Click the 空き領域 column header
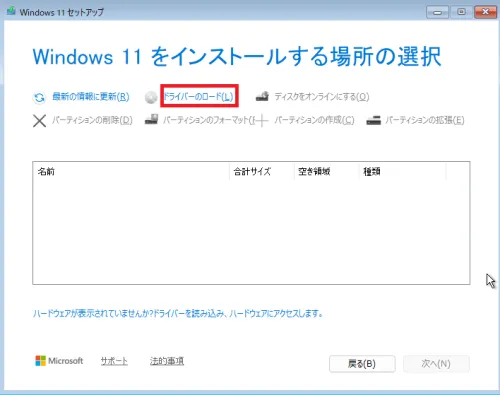This screenshot has height=395, width=500. (327, 172)
